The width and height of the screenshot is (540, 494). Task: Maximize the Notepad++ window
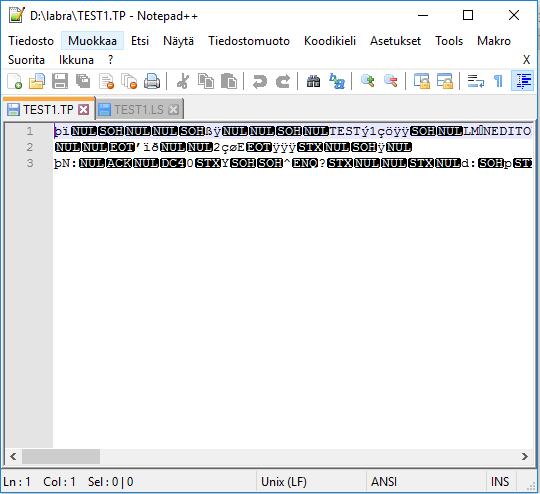(468, 16)
